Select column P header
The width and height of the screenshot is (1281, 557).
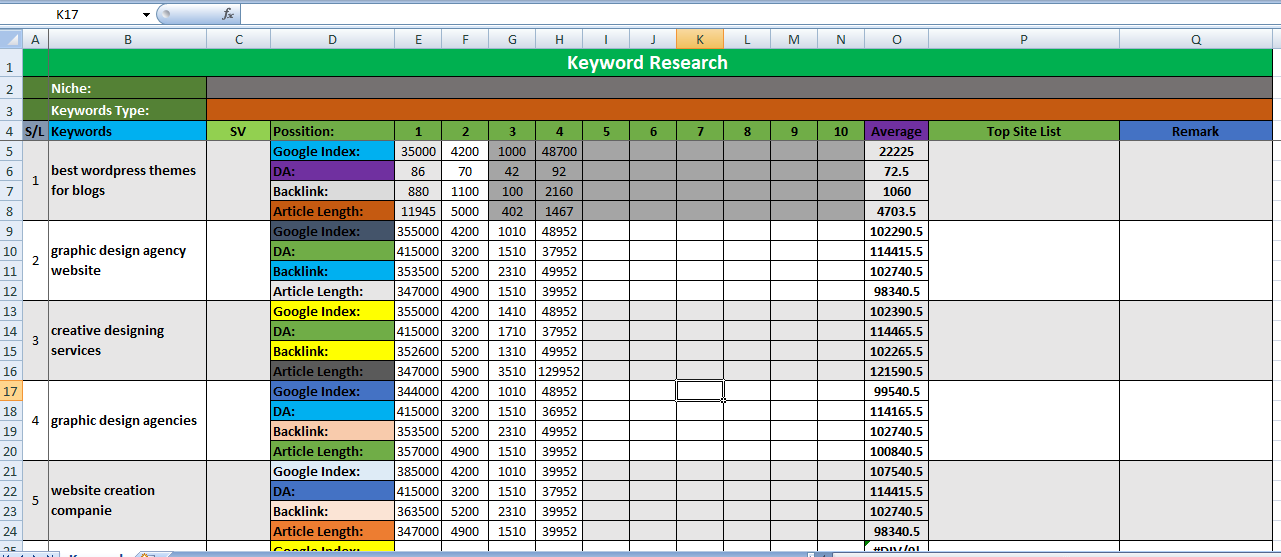(x=1024, y=39)
